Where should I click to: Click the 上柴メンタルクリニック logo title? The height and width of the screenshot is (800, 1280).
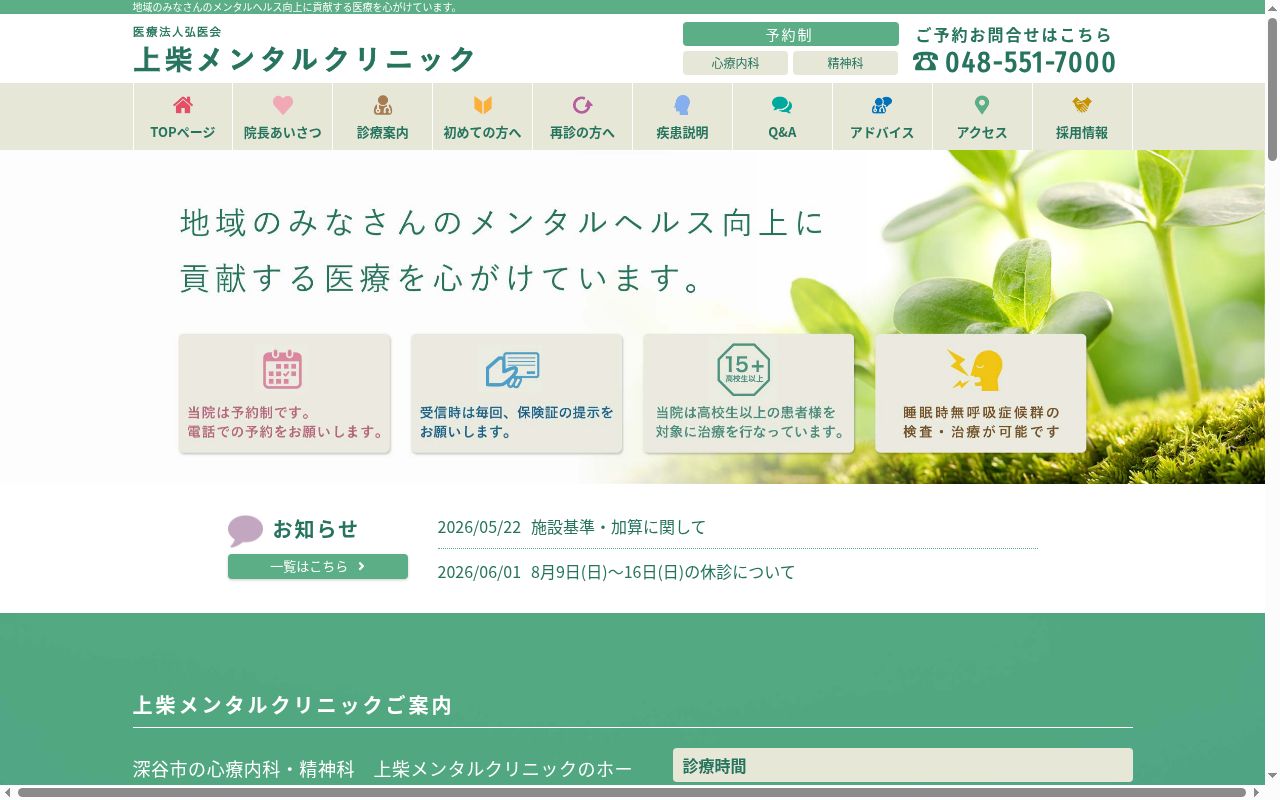click(x=304, y=60)
